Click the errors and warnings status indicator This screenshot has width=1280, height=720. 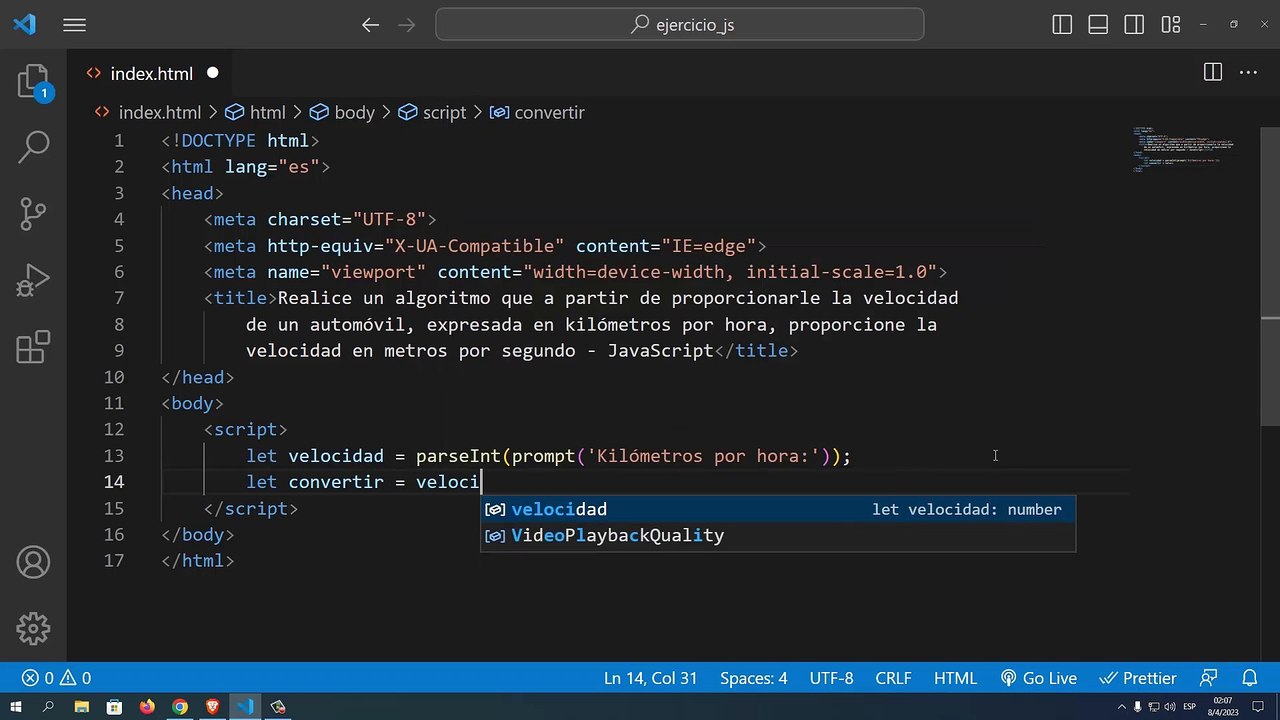(x=57, y=678)
